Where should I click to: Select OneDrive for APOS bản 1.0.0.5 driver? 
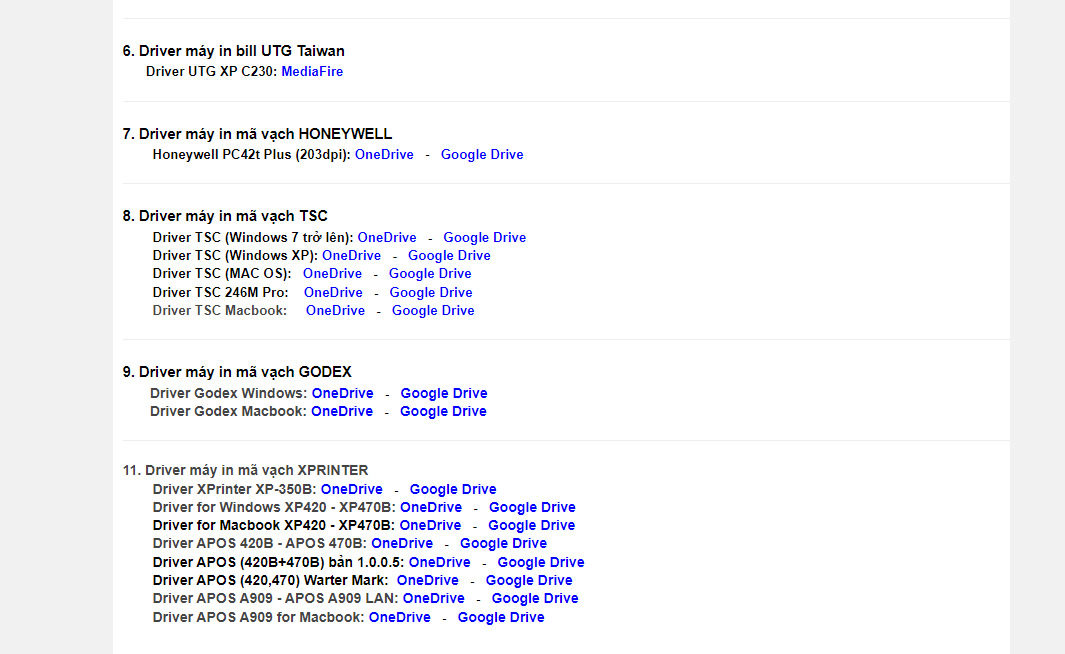pos(439,562)
